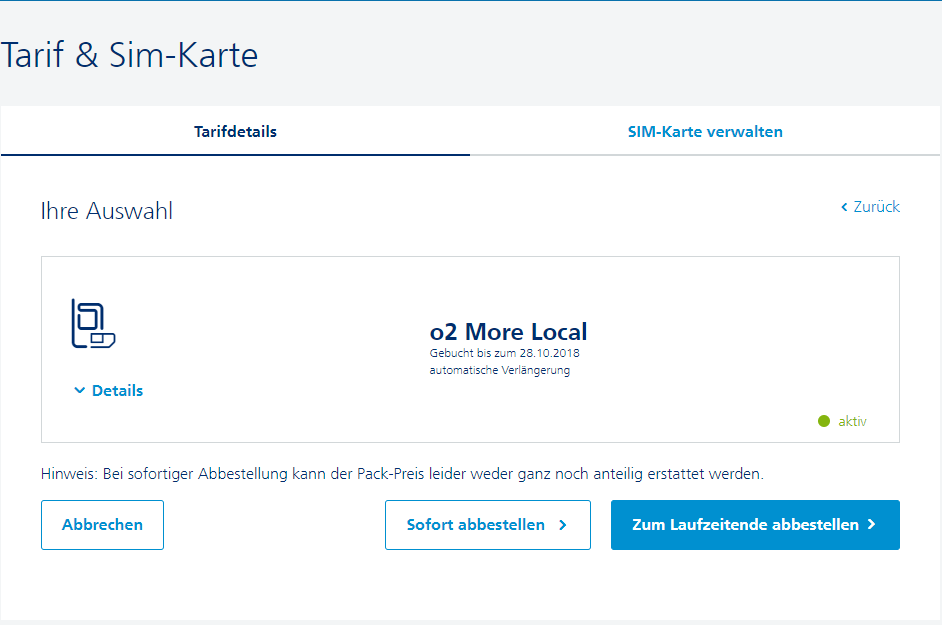Click the 'Ihre Auswahl' heading

coord(107,211)
